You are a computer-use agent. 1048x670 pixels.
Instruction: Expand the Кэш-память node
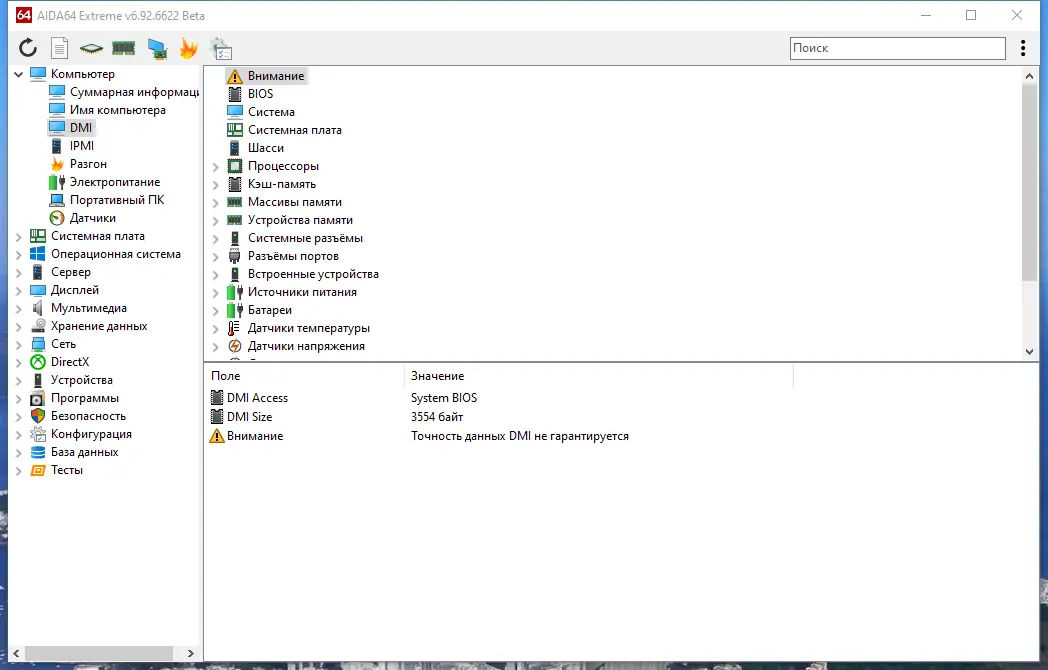(x=216, y=185)
